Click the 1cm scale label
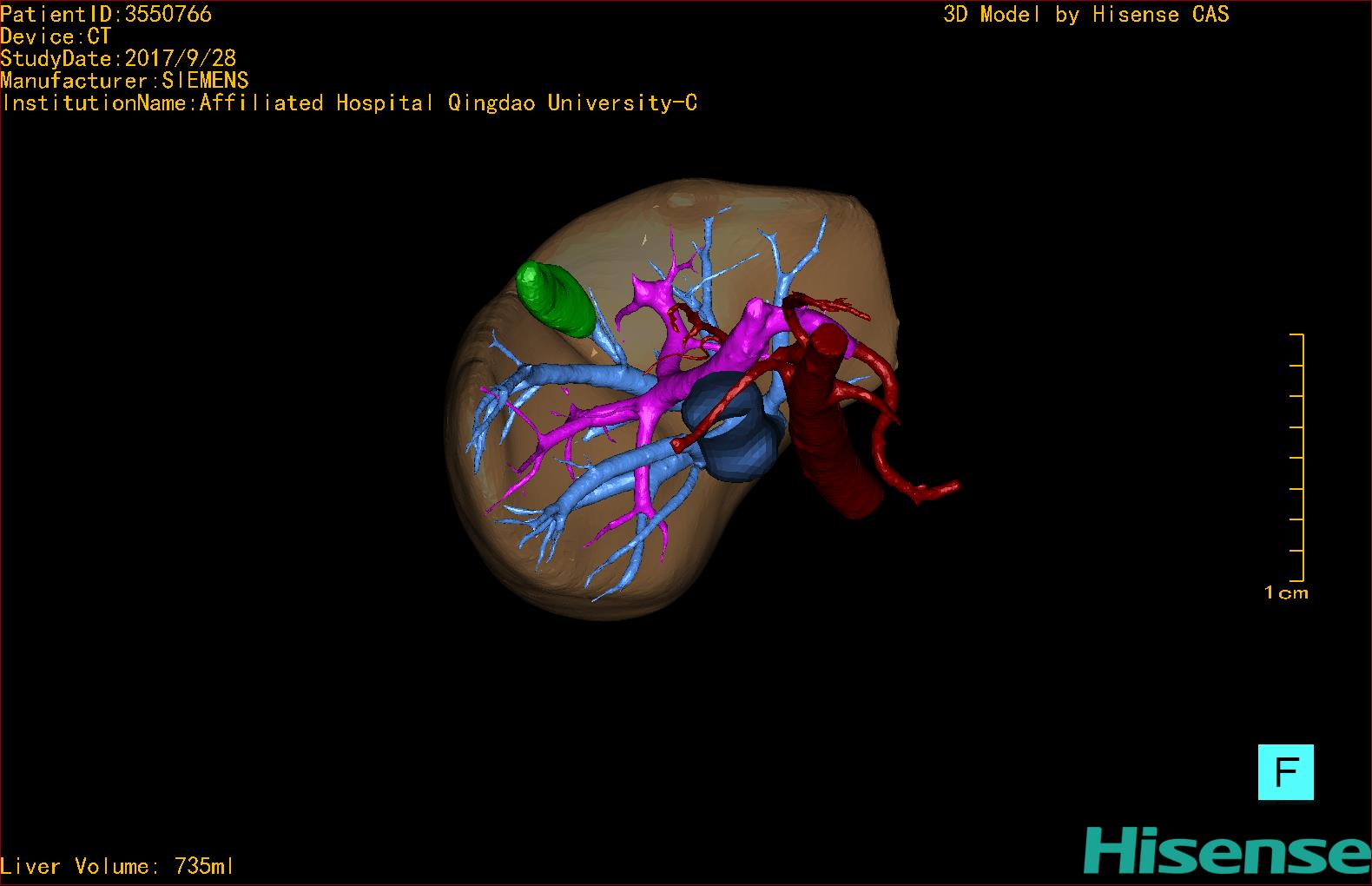The image size is (1372, 886). click(1286, 593)
